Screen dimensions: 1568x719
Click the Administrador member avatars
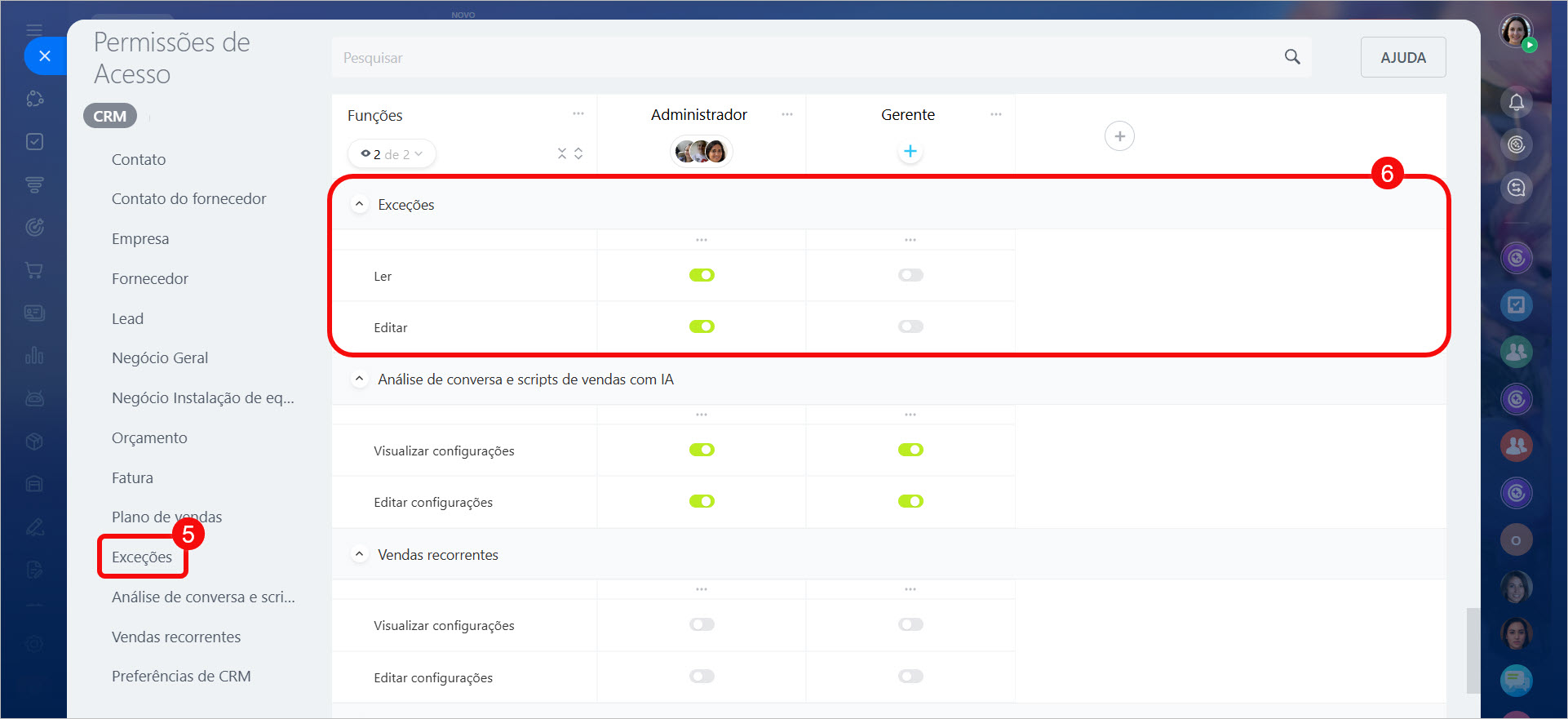point(702,151)
